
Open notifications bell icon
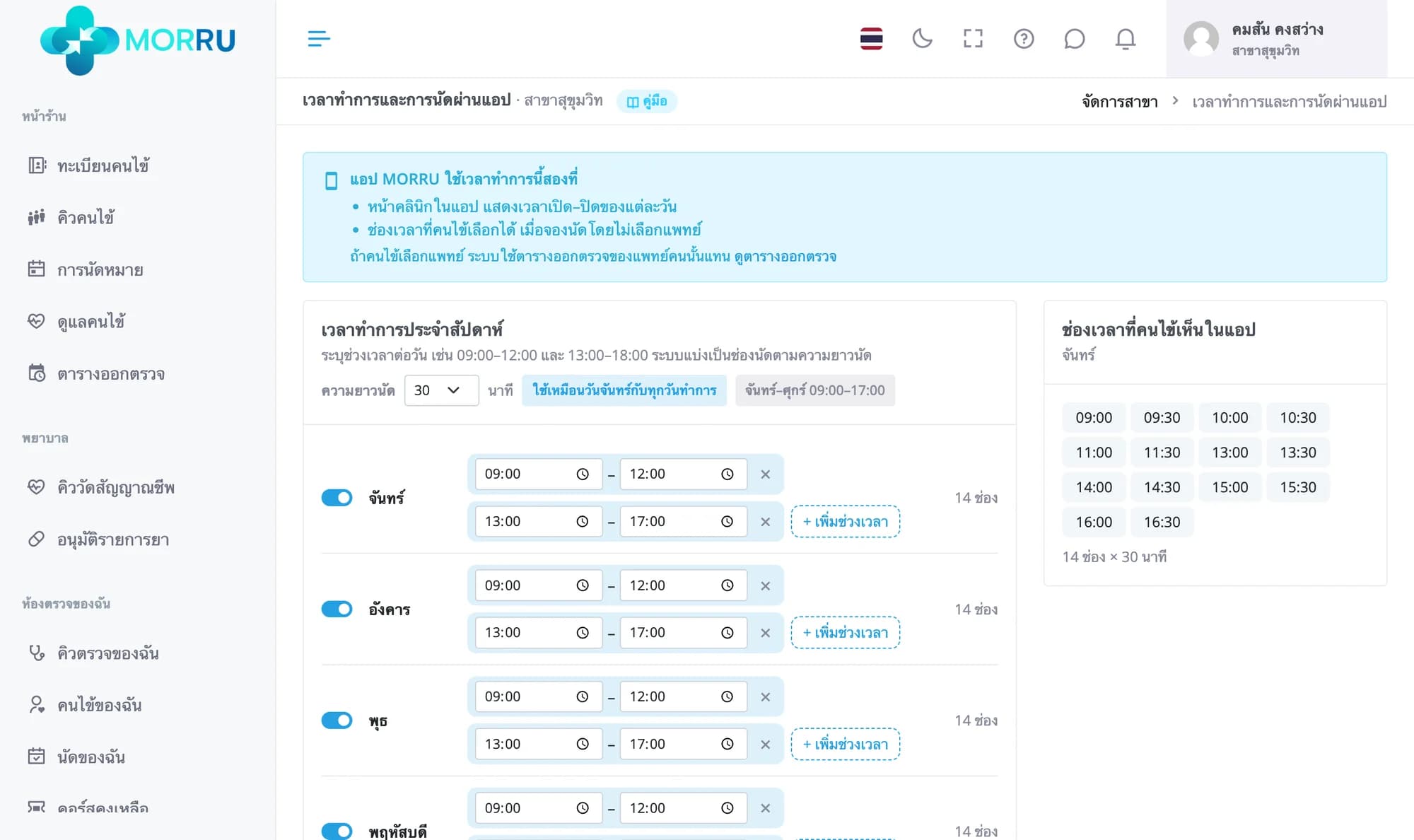(x=1126, y=38)
